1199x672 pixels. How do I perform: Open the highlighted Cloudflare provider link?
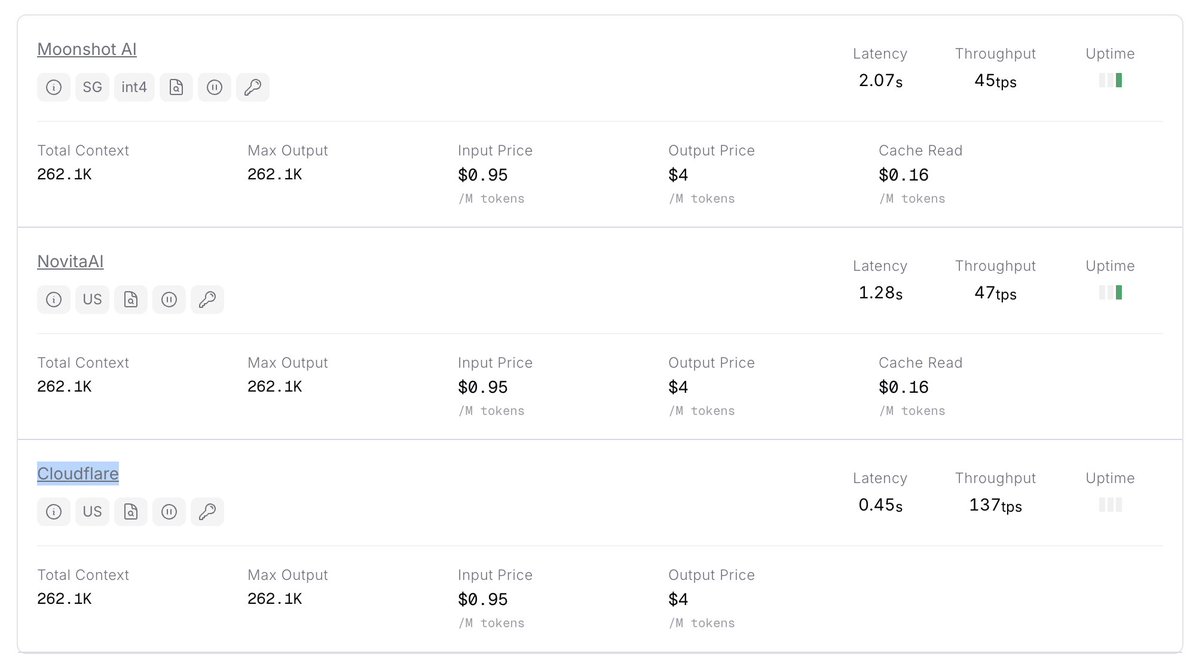(78, 473)
